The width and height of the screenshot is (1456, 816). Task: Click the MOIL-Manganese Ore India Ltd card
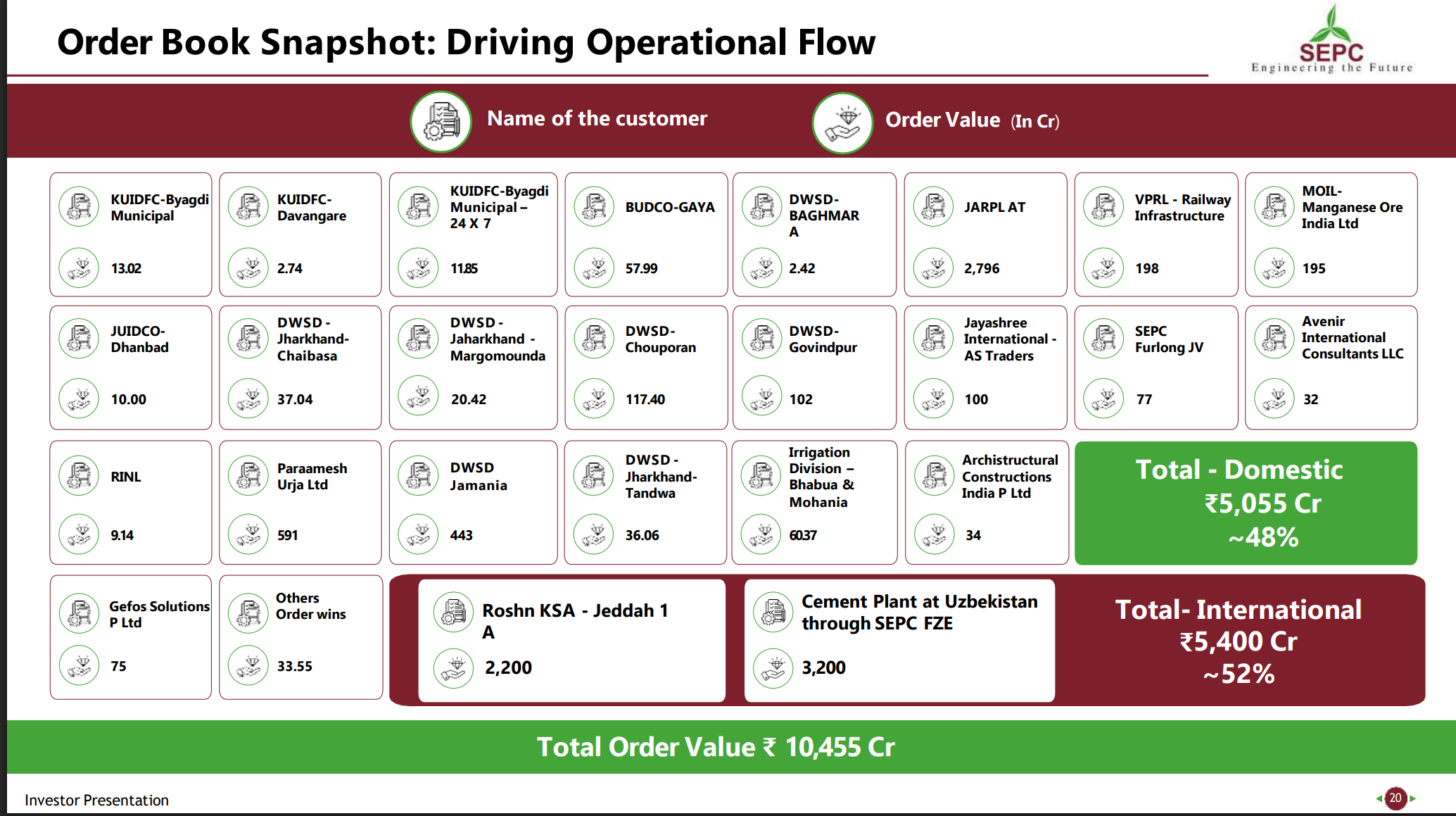[1331, 234]
